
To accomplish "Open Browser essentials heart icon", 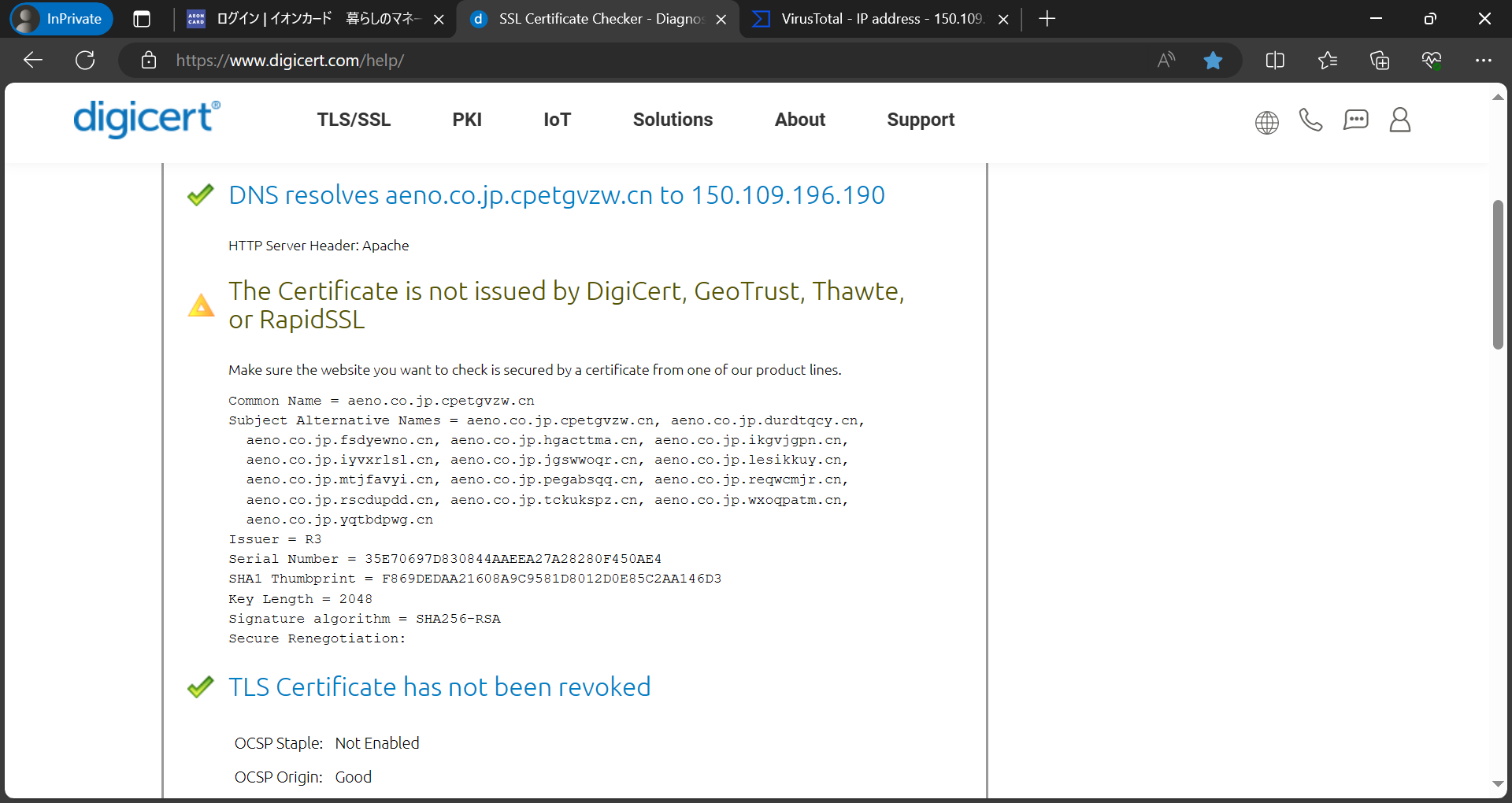I will tap(1432, 61).
